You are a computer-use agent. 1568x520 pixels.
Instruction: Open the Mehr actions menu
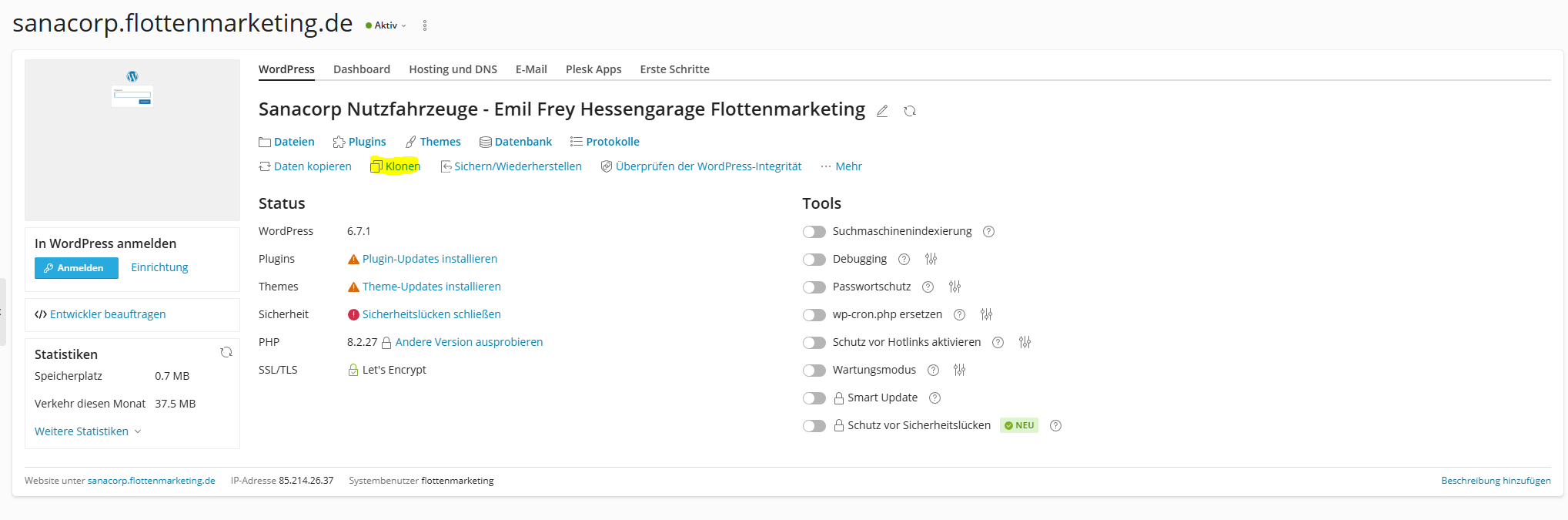pos(841,166)
